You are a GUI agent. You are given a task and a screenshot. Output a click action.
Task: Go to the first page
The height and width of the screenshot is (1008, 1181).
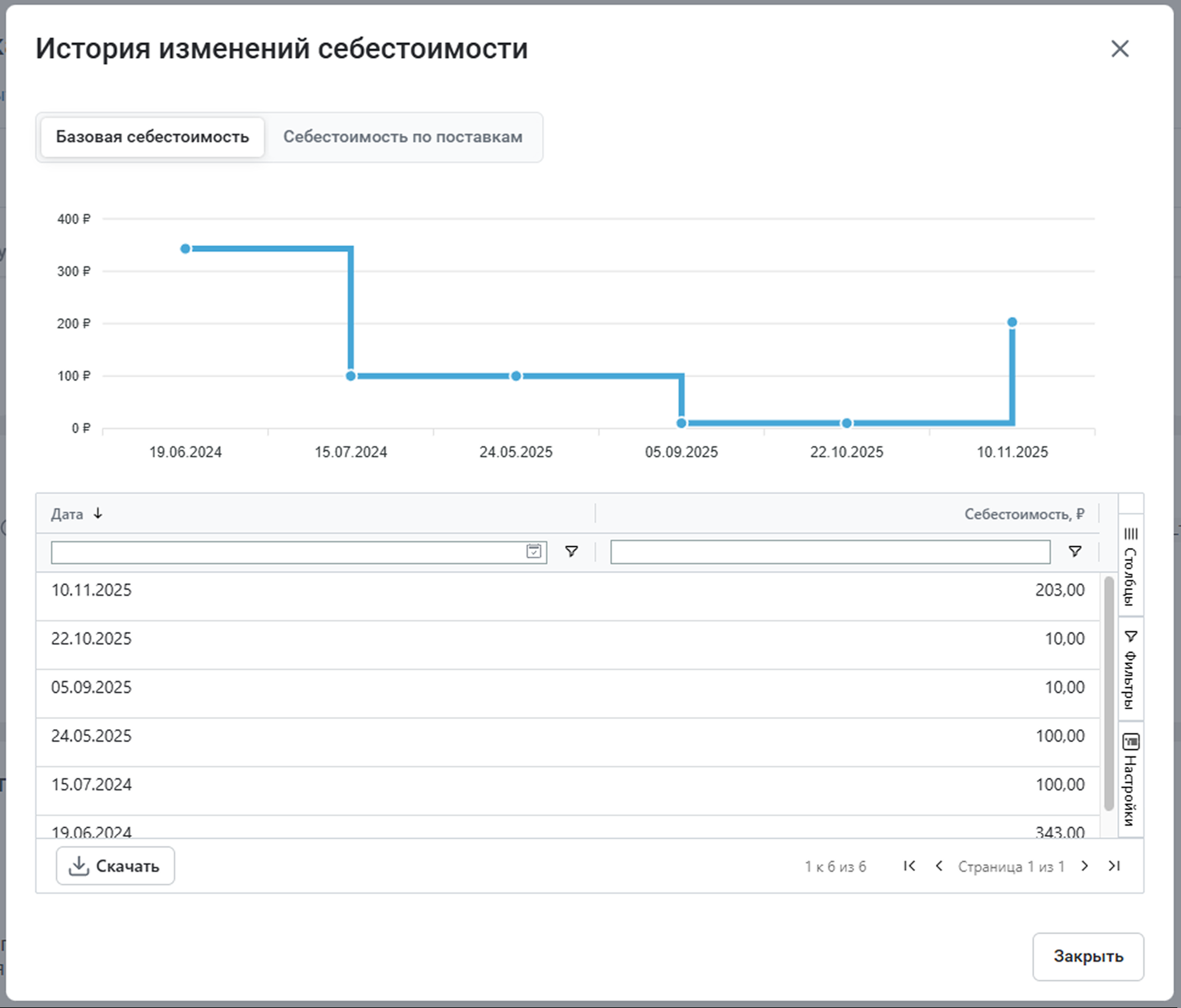pyautogui.click(x=909, y=866)
